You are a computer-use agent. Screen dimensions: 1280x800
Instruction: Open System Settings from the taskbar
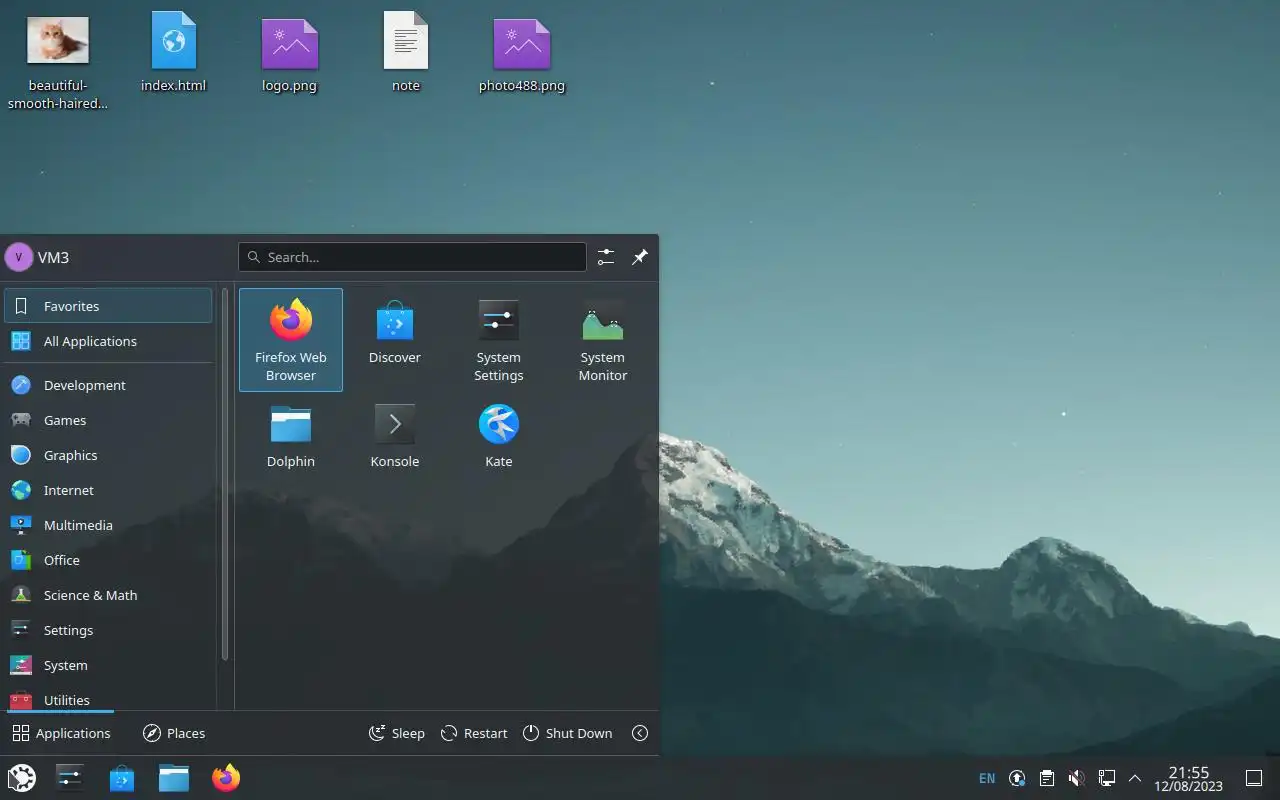pos(70,777)
